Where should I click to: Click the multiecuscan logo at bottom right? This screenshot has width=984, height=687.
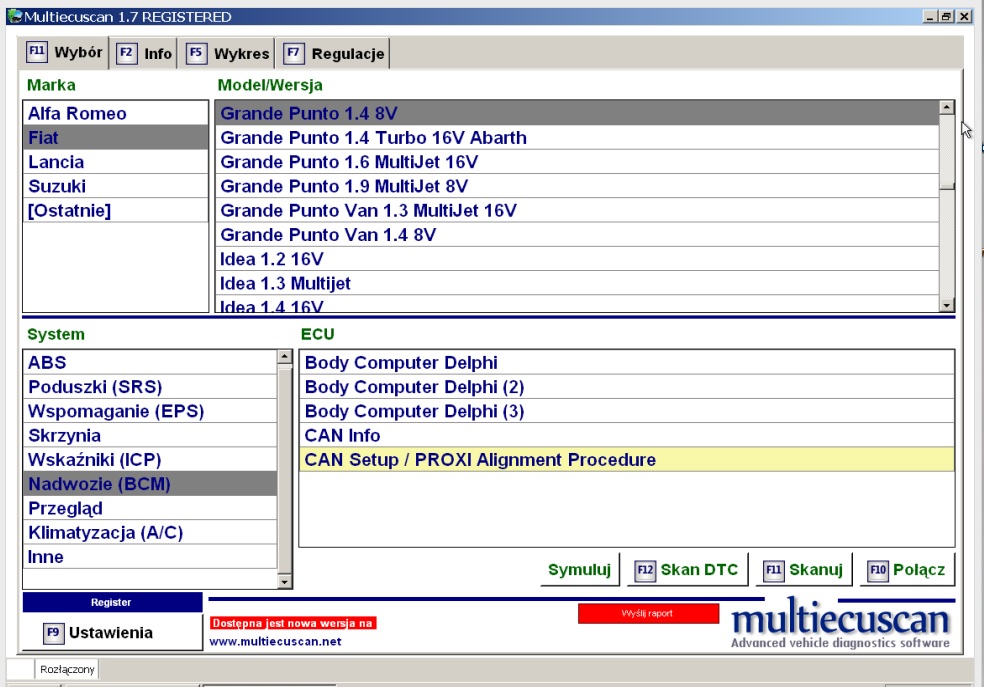[841, 624]
